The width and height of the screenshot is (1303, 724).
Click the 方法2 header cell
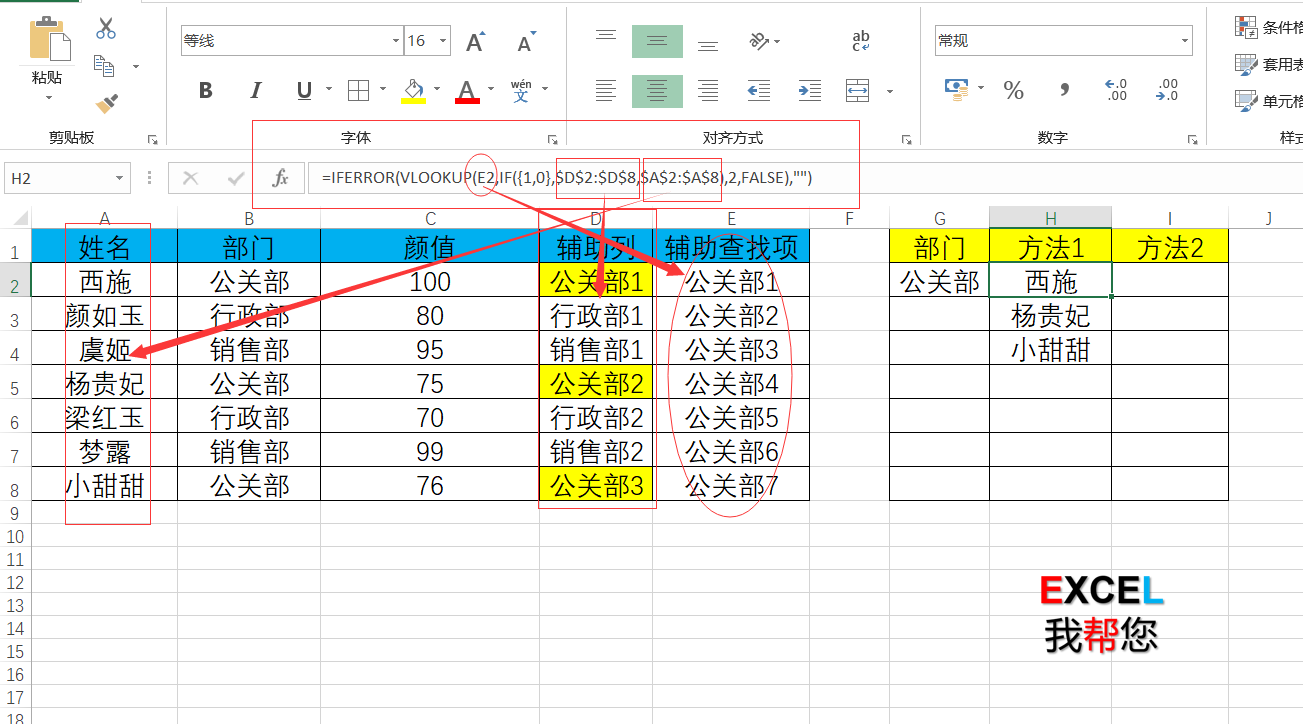(x=1169, y=247)
